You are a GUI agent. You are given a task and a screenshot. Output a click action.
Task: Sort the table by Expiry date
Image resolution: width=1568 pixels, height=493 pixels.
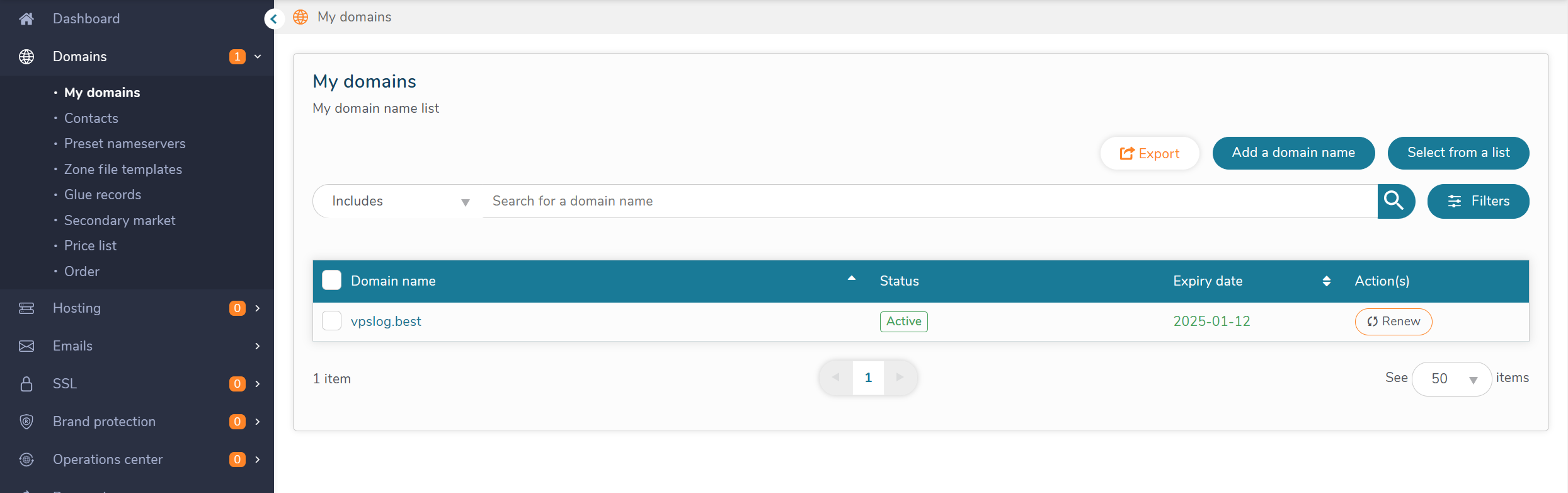coord(1326,281)
